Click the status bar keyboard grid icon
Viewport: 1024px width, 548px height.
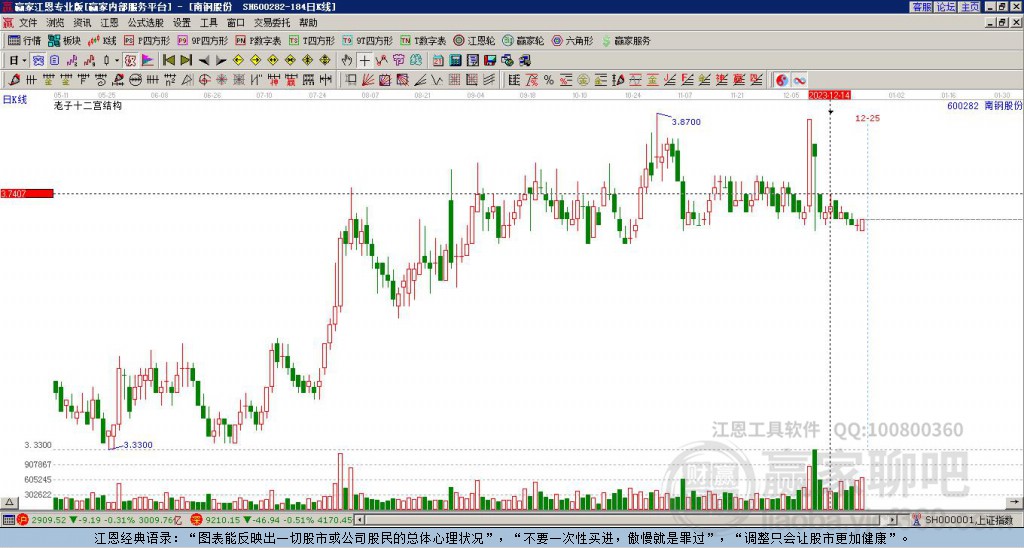tap(8, 520)
